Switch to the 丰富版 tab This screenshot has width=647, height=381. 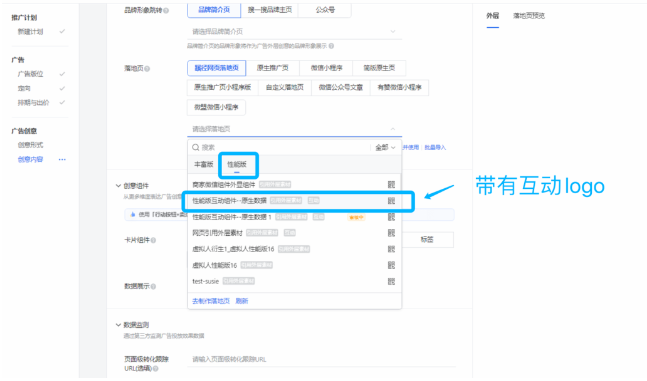pyautogui.click(x=203, y=164)
